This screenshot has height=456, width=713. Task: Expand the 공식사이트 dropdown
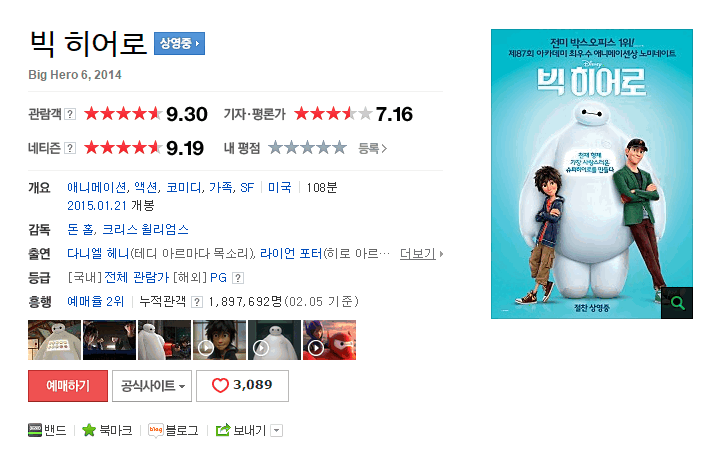[x=152, y=386]
